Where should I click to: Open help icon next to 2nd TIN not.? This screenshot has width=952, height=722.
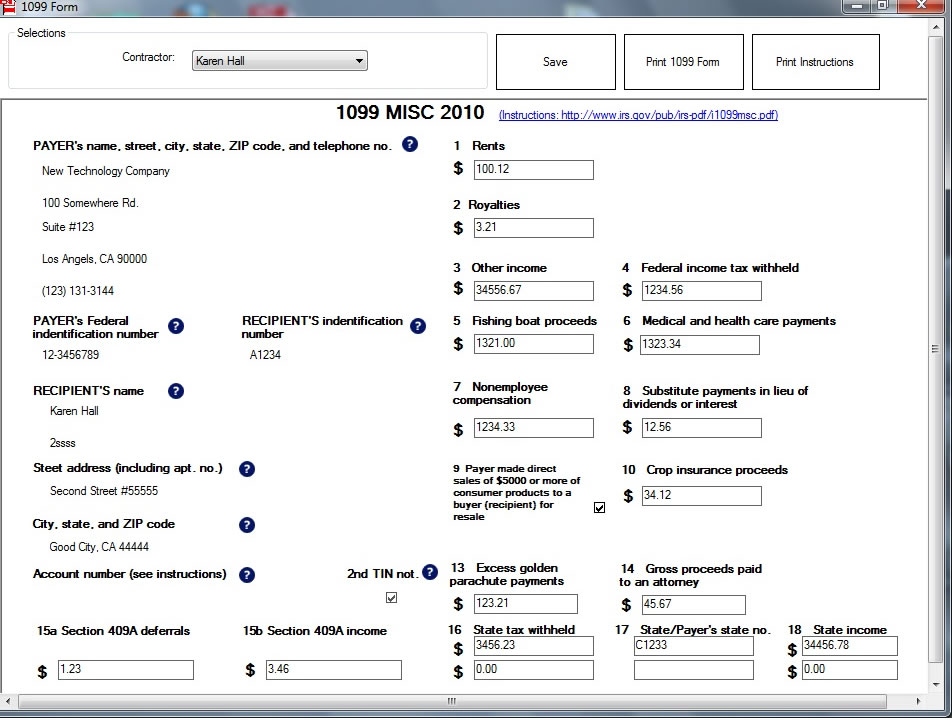click(430, 572)
